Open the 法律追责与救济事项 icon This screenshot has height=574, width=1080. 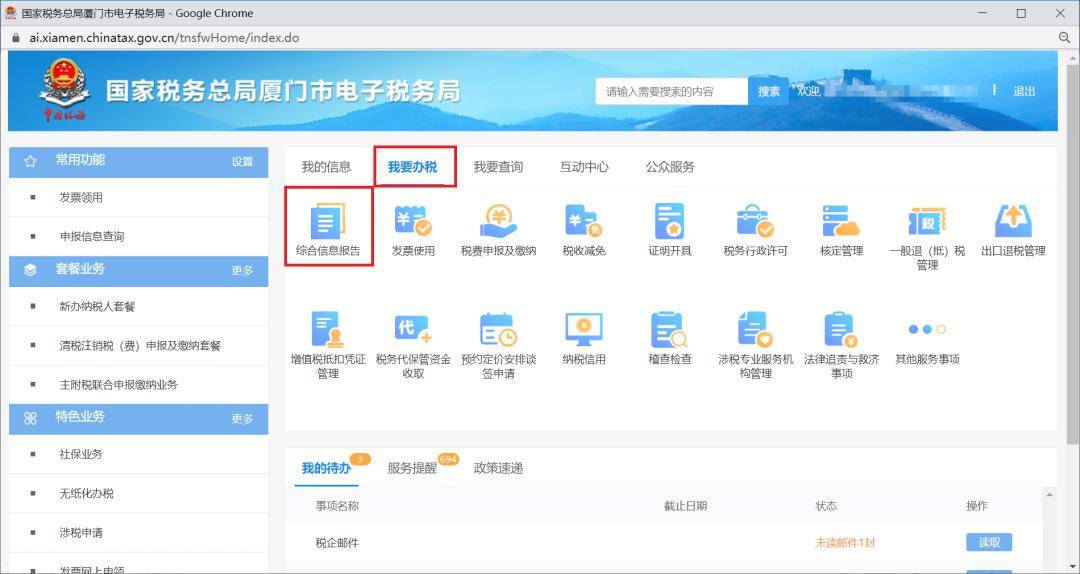tap(841, 329)
